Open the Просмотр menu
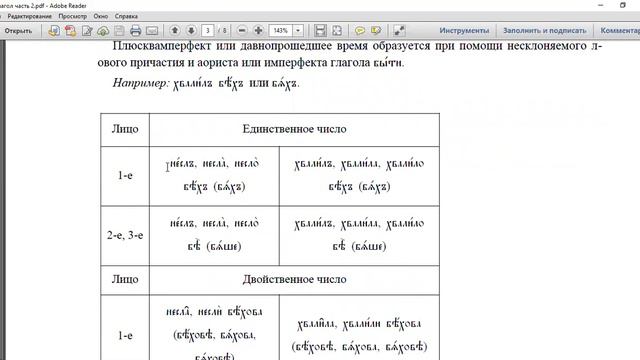The image size is (640, 360). coord(73,16)
